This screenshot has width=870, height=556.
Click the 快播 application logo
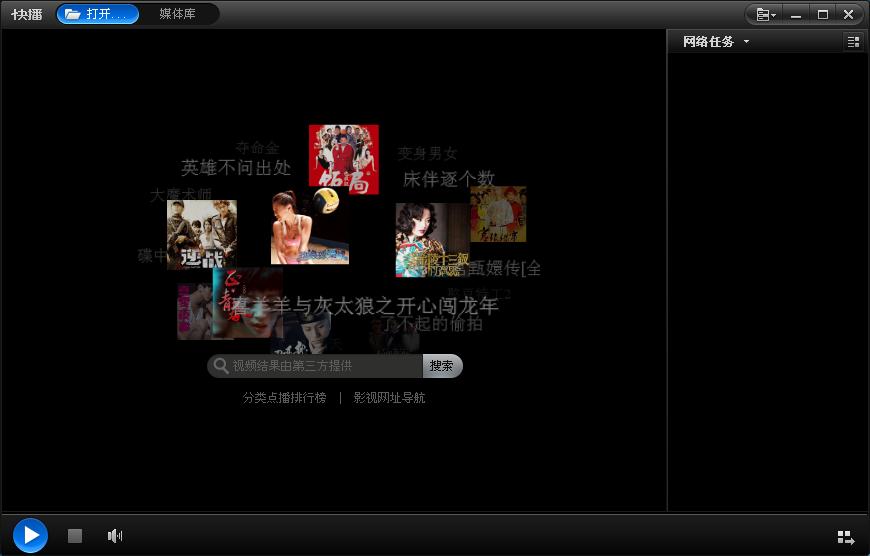click(27, 14)
